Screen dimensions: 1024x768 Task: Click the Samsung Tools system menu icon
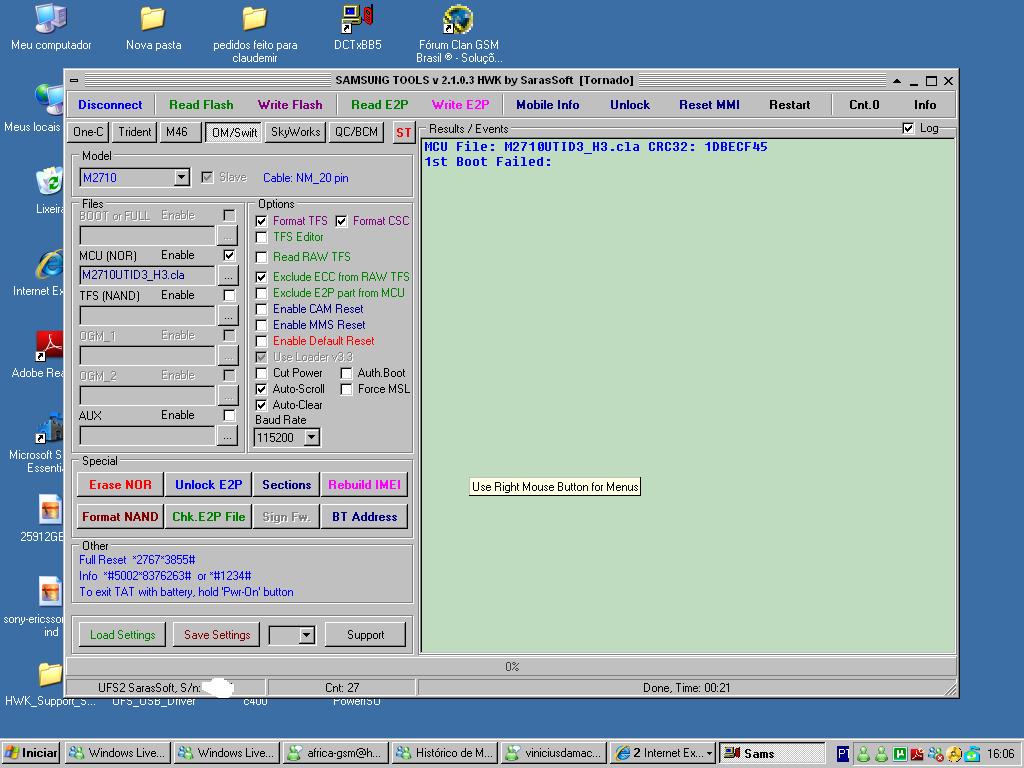[x=74, y=80]
